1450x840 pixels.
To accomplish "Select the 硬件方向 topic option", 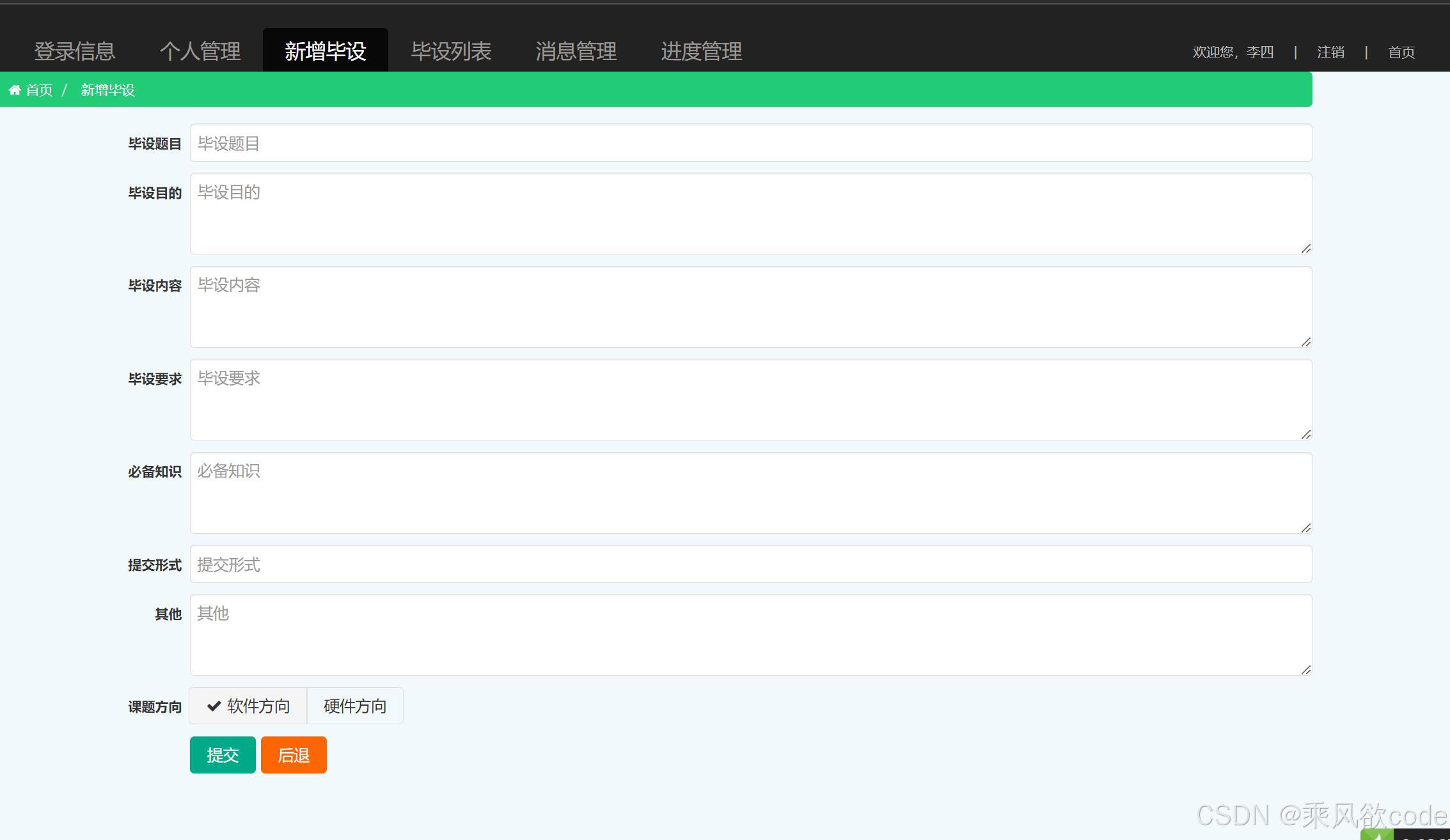I will (x=355, y=706).
